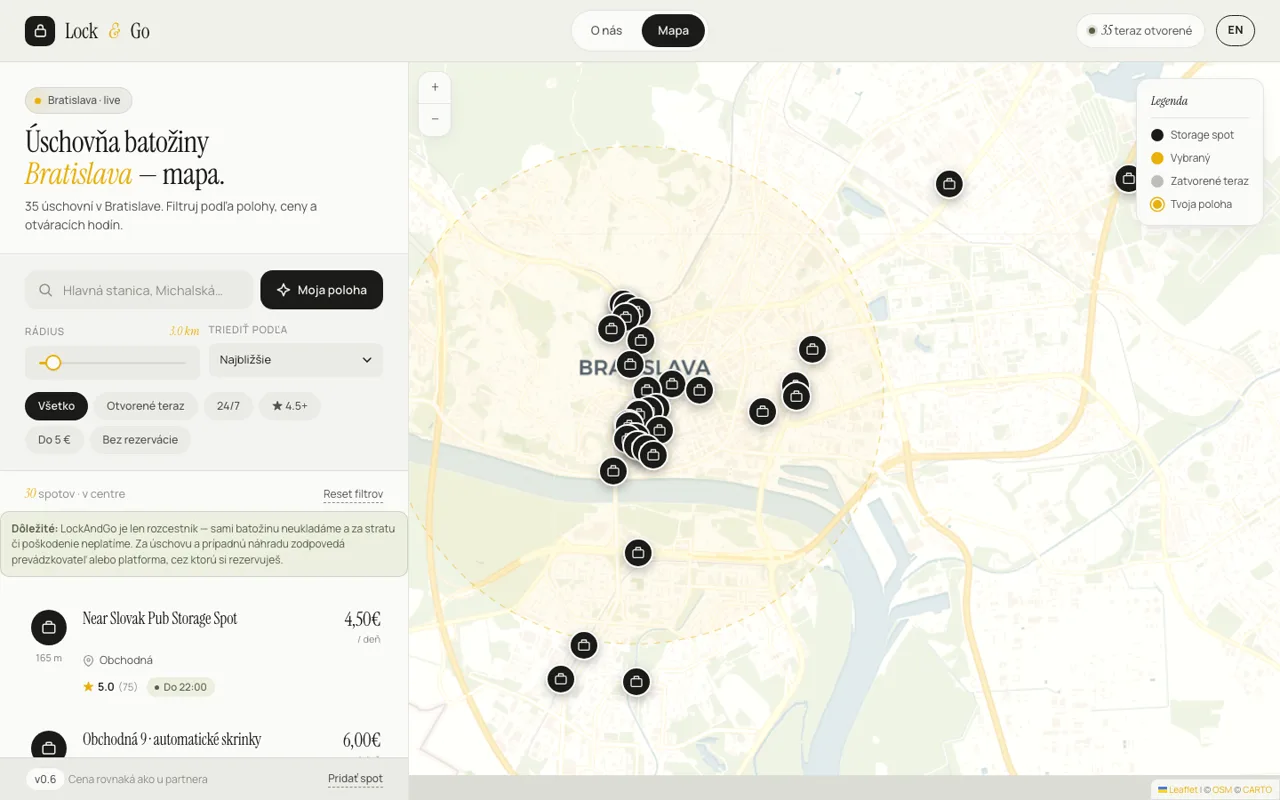The height and width of the screenshot is (800, 1280).
Task: Open the O nás tab
Action: 606,31
